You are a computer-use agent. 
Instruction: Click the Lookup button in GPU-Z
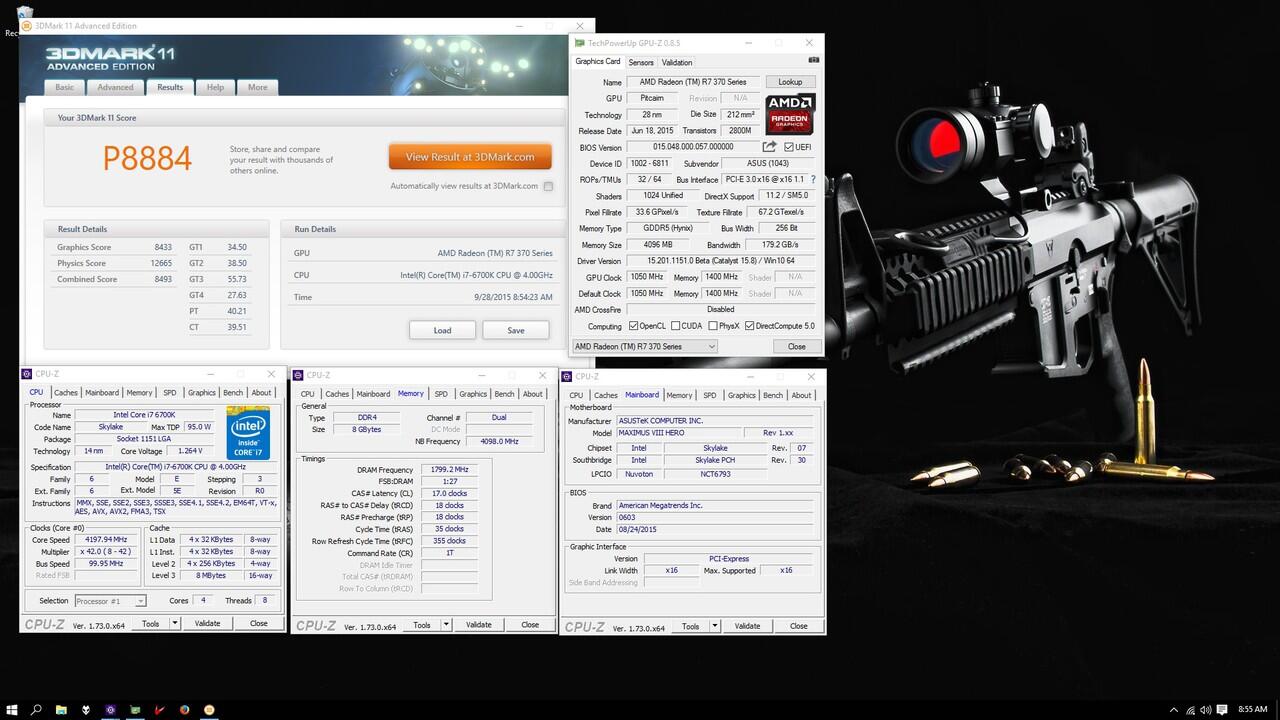[790, 82]
